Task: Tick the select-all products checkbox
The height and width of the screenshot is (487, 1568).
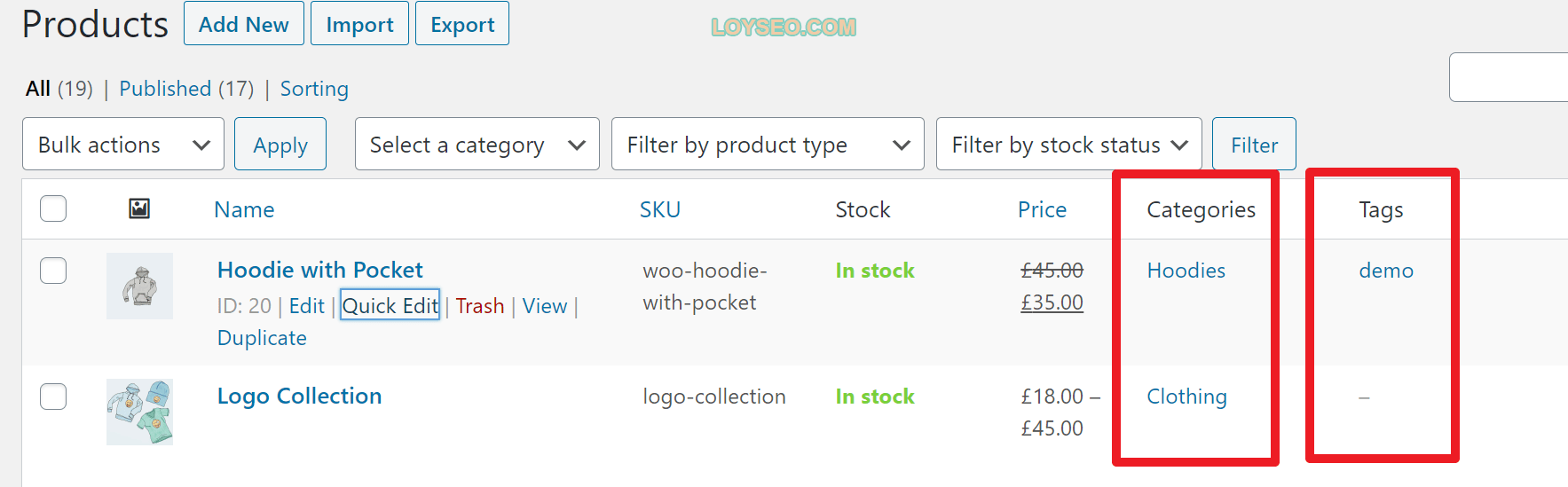Action: point(53,208)
